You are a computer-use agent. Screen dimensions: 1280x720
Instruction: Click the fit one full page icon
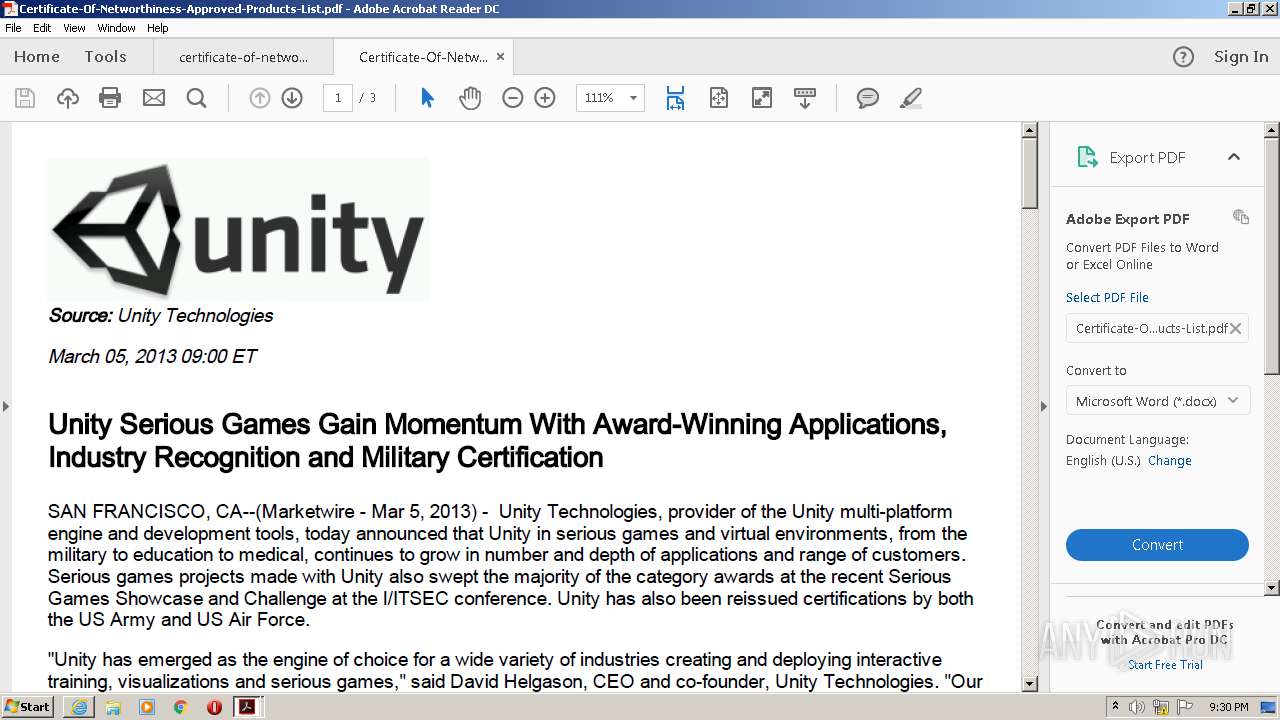pyautogui.click(x=718, y=98)
